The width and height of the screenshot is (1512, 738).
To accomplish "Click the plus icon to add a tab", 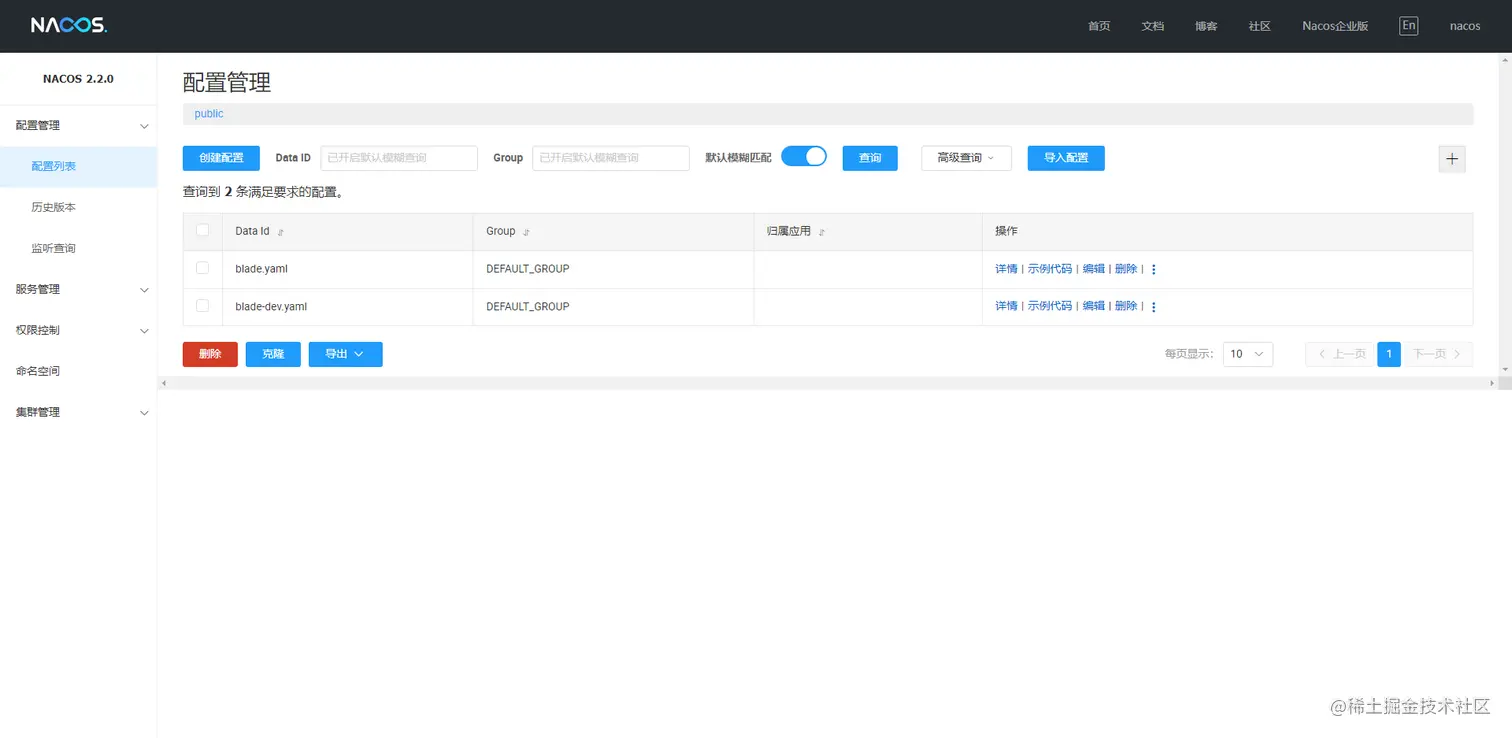I will pyautogui.click(x=1452, y=159).
